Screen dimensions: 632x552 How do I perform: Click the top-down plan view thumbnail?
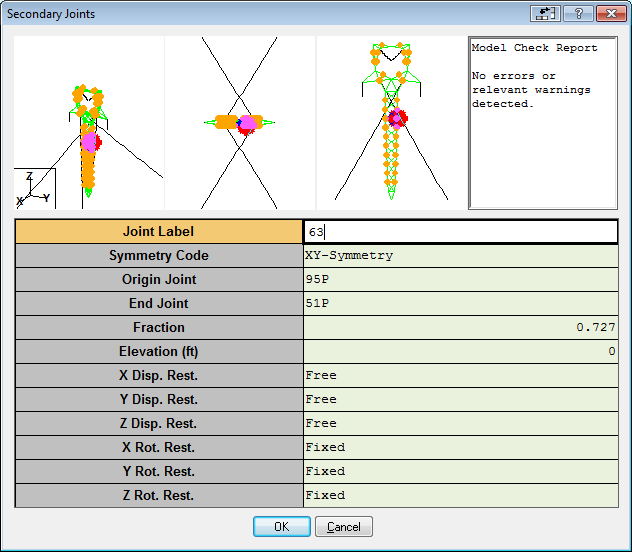tap(240, 123)
